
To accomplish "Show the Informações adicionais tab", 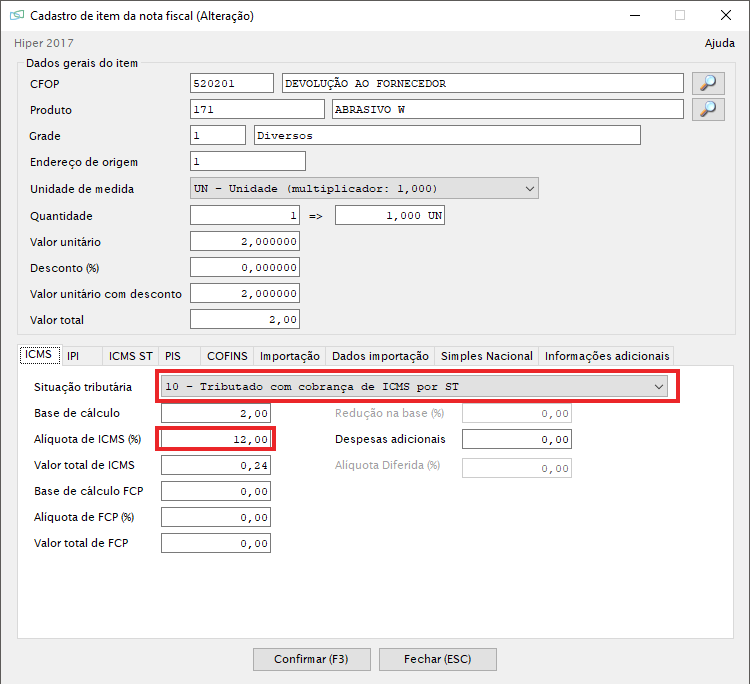I will coord(606,356).
